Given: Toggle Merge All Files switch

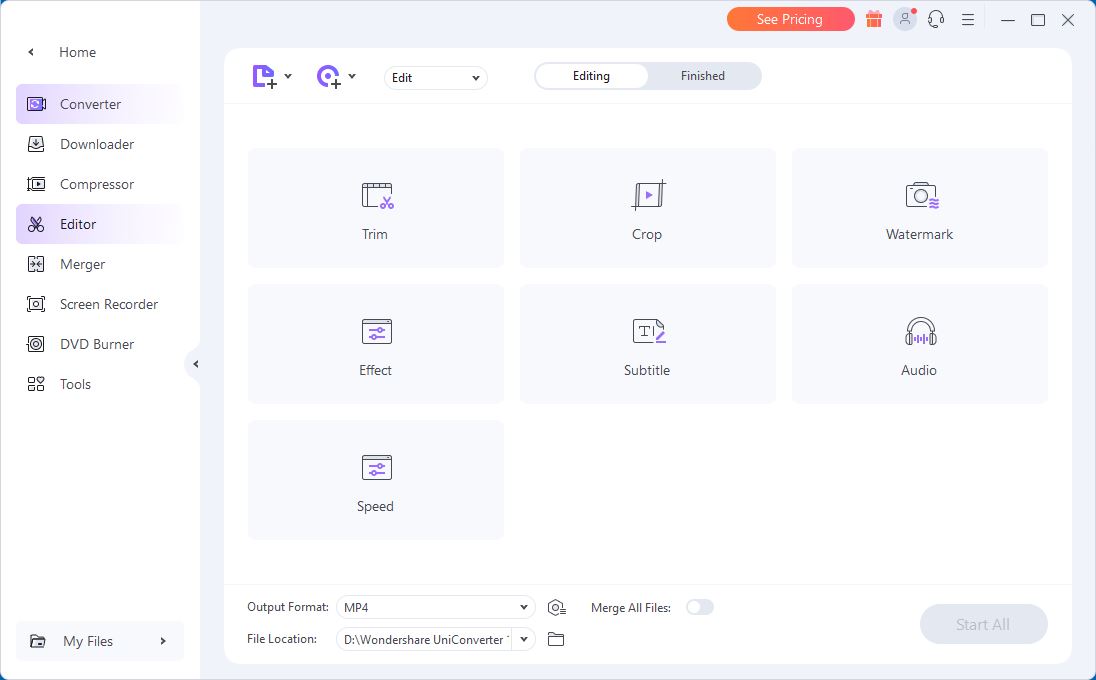Looking at the screenshot, I should tap(700, 607).
